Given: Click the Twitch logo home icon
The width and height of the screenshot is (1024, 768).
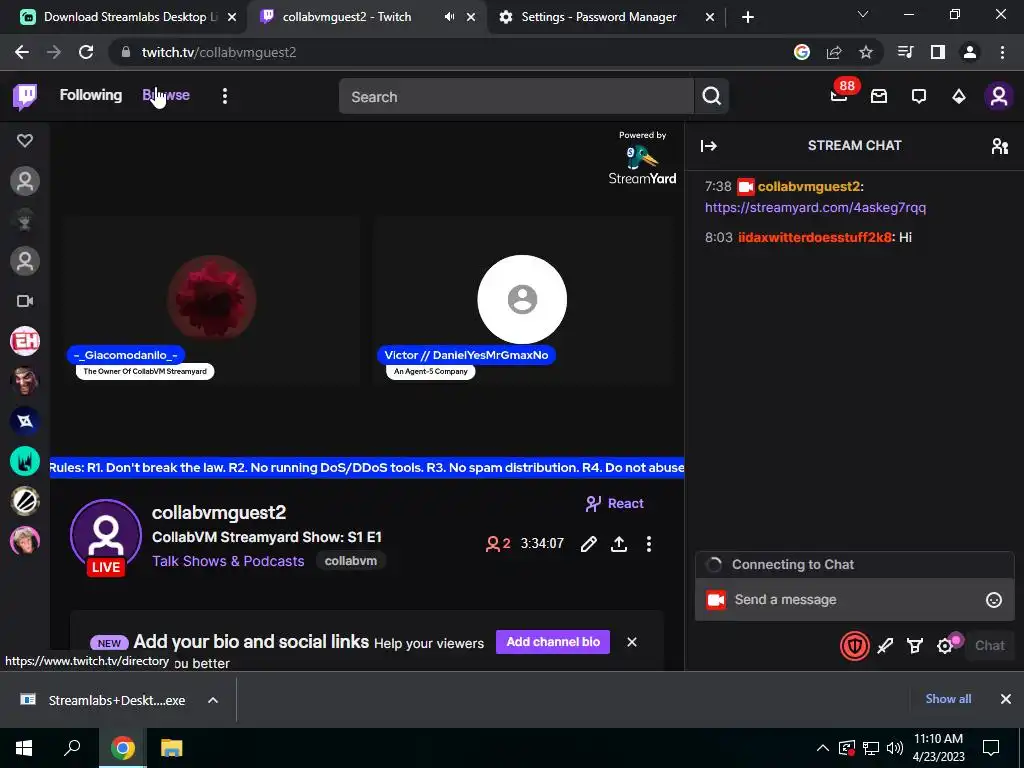Looking at the screenshot, I should click(x=25, y=97).
